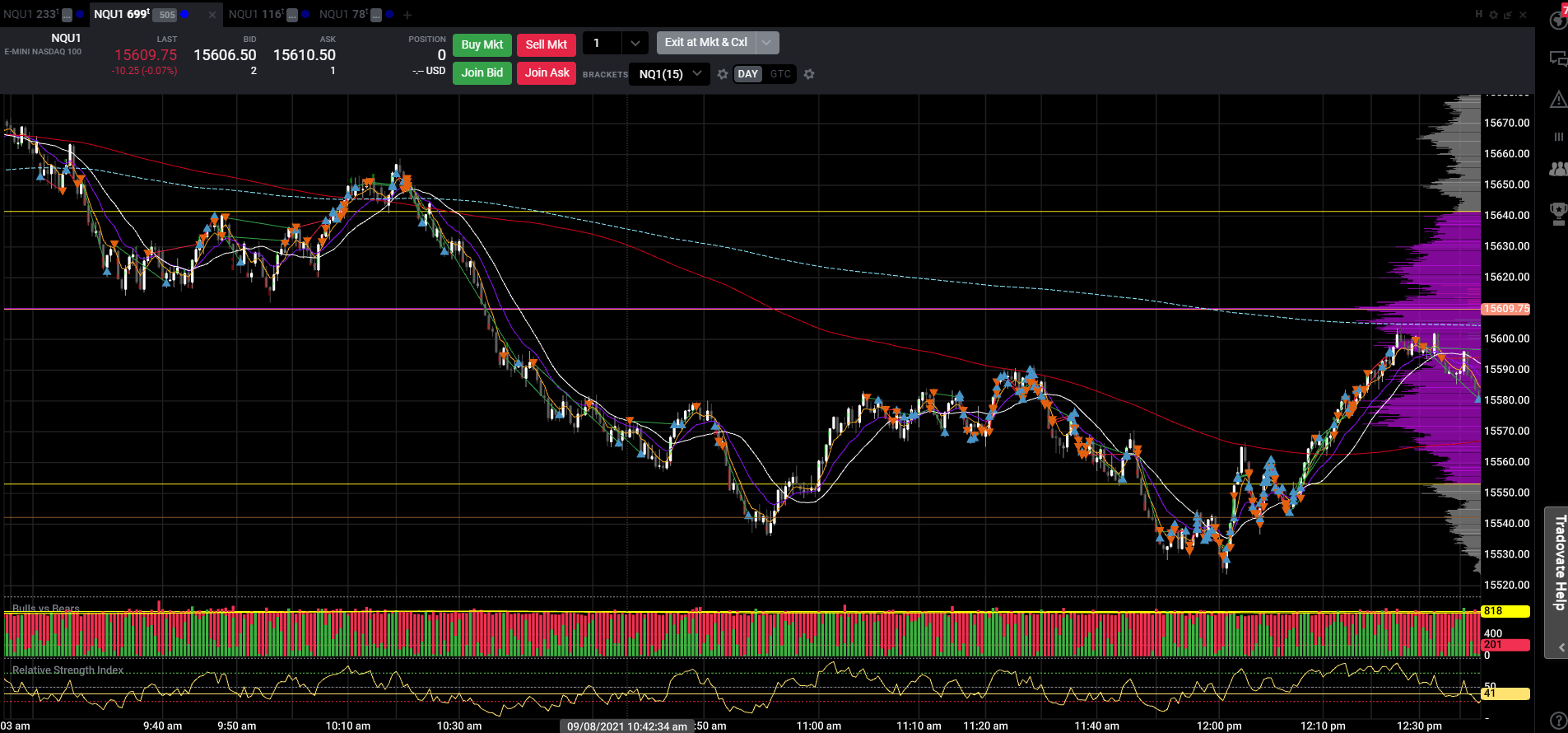Select GTC time-in-force
Screen dimensions: 1568x733
(x=780, y=74)
